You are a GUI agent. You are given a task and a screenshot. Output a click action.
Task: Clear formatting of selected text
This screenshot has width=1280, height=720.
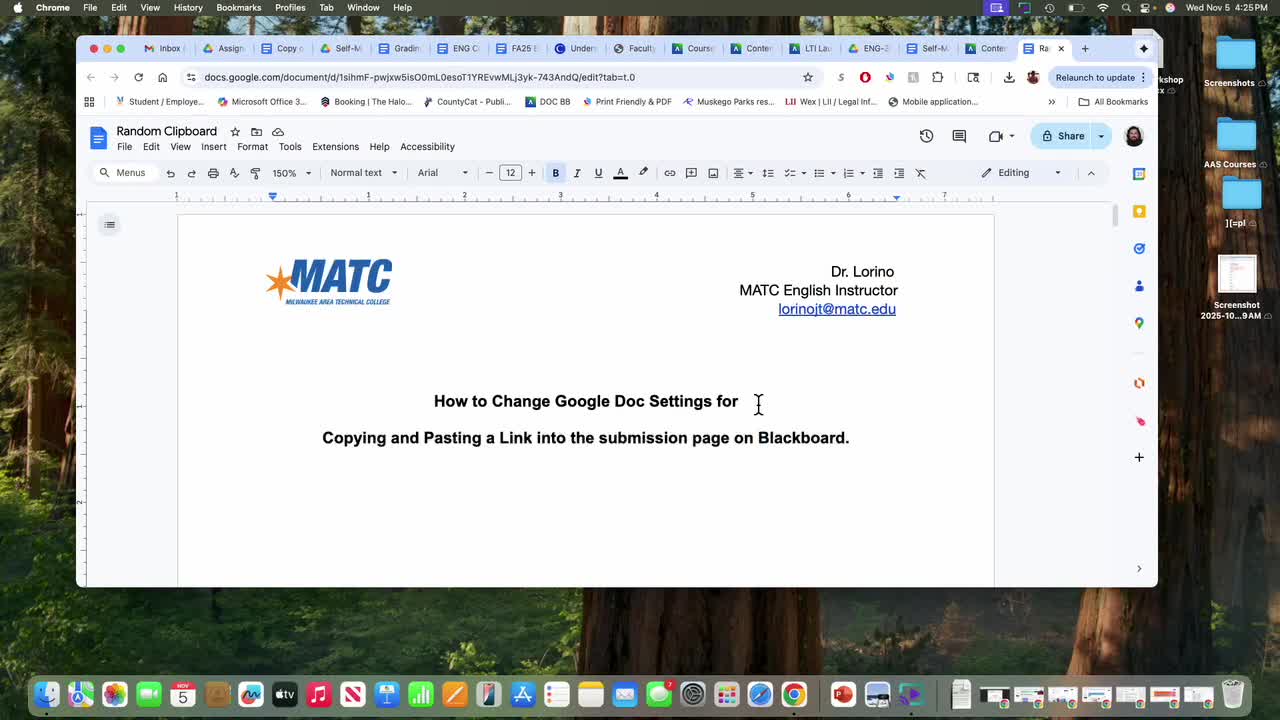click(x=921, y=173)
